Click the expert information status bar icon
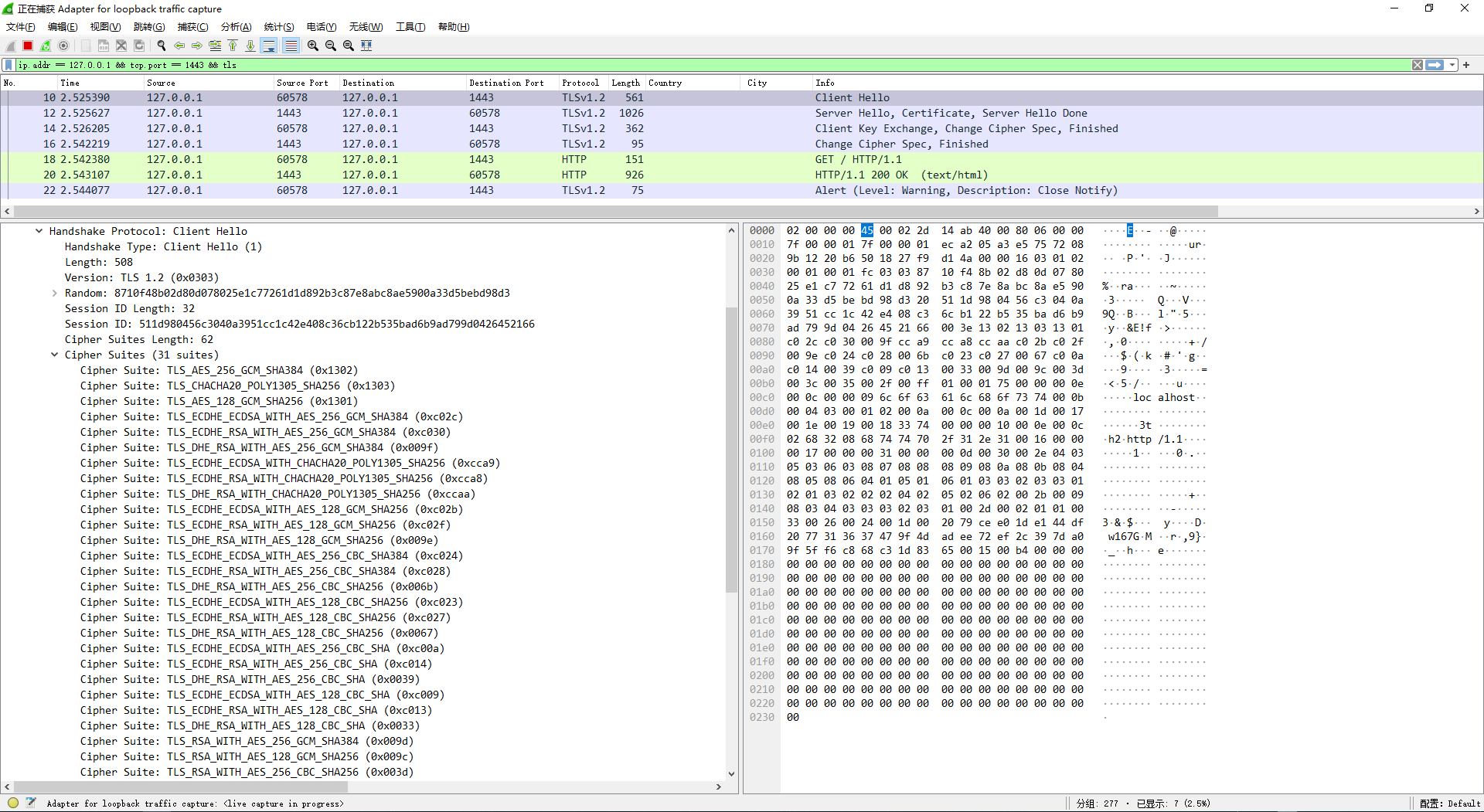The width and height of the screenshot is (1484, 812). [13, 803]
